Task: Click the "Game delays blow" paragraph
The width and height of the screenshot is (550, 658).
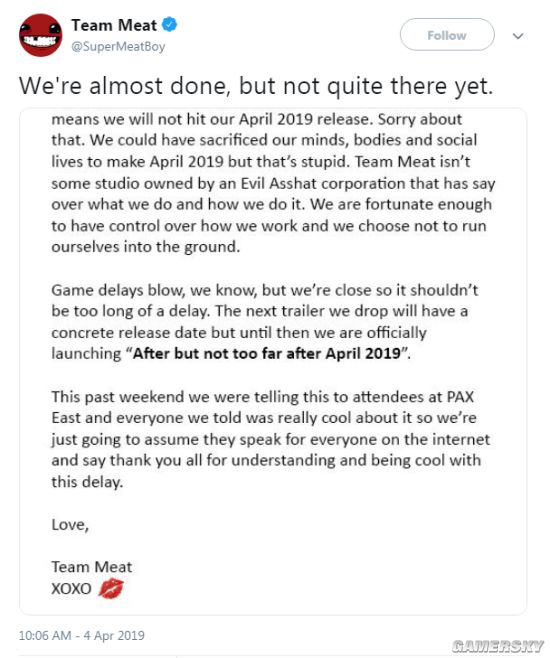Action: pyautogui.click(x=265, y=322)
